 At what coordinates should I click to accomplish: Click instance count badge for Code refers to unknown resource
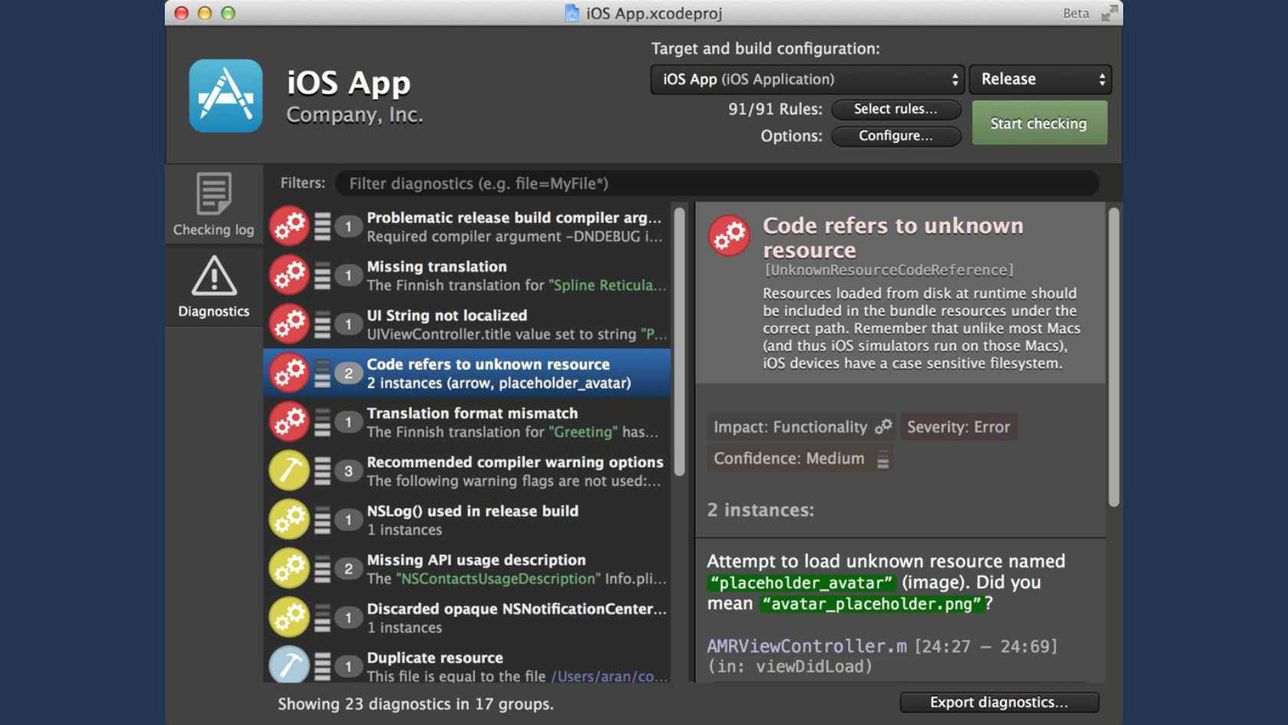[x=348, y=373]
